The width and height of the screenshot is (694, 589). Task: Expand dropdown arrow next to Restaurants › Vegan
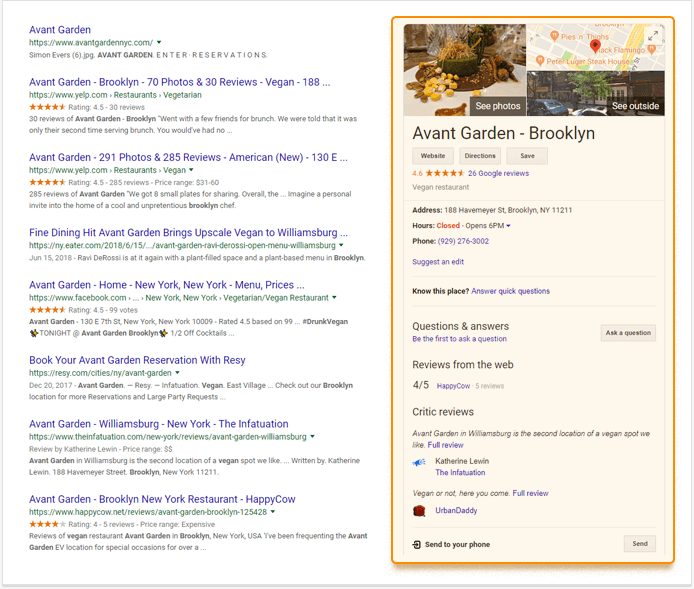point(191,170)
